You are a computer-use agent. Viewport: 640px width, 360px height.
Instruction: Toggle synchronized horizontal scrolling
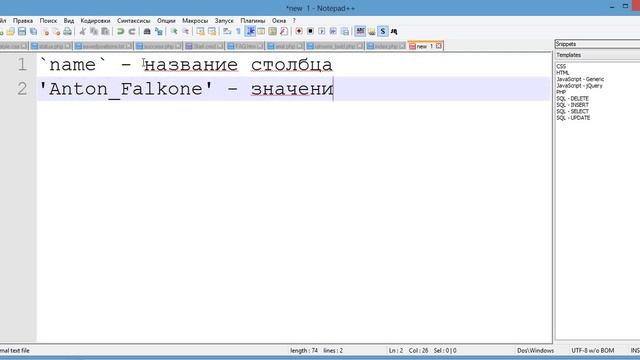(212, 31)
